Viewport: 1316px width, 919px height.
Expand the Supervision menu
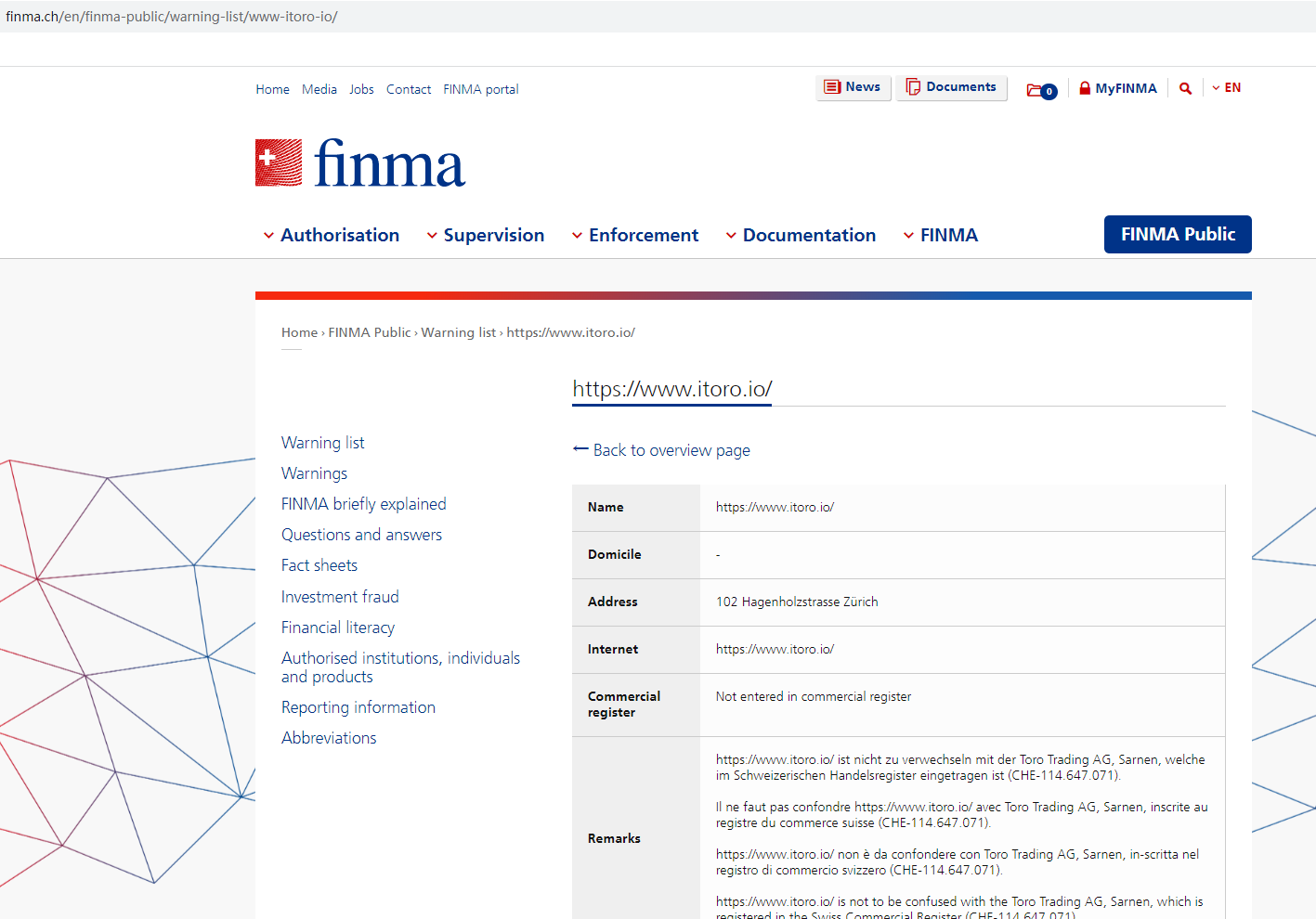point(486,235)
